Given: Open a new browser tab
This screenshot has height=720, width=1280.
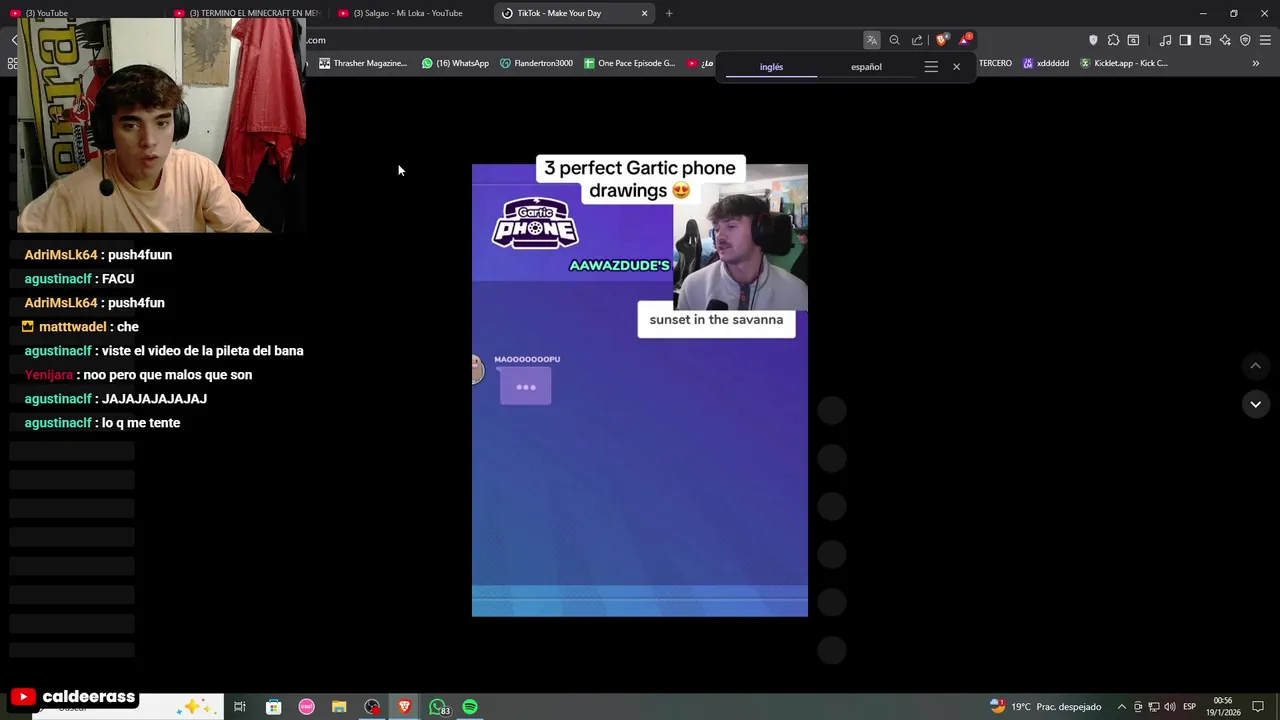Looking at the screenshot, I should pyautogui.click(x=669, y=13).
